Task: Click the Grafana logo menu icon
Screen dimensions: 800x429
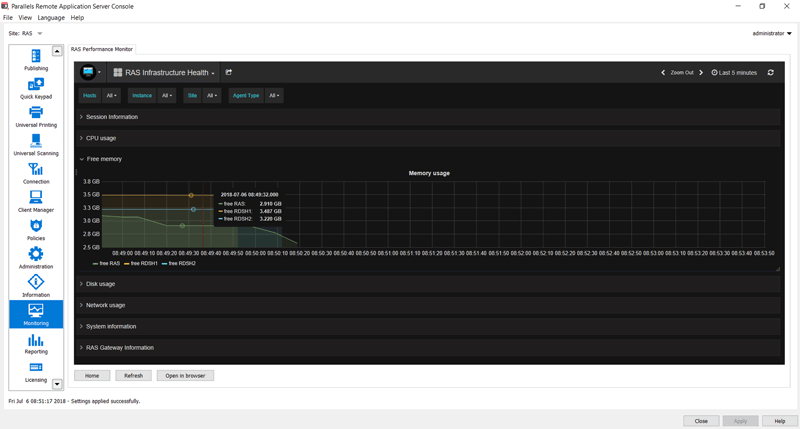Action: [90, 72]
